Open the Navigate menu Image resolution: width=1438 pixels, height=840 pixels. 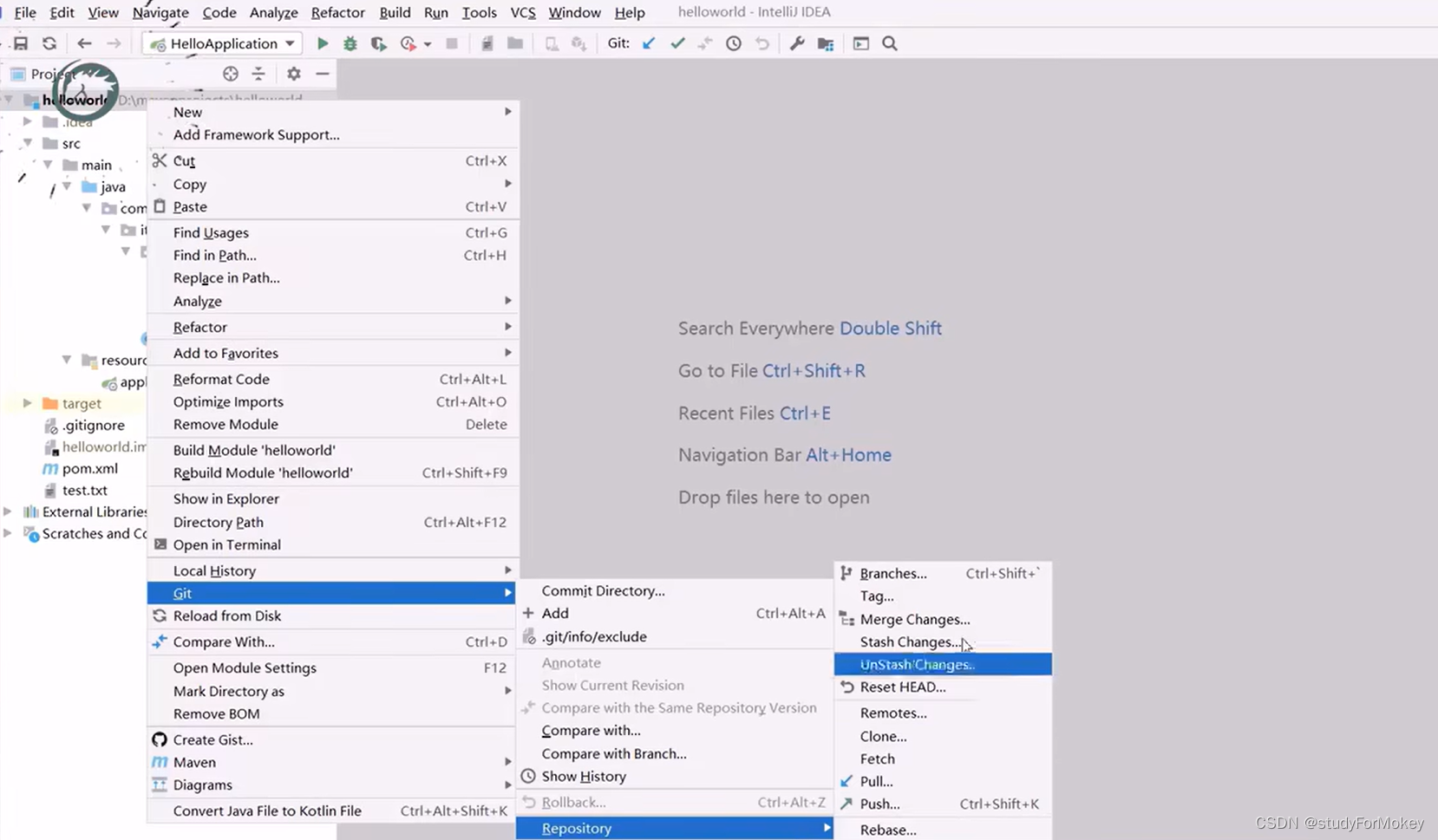click(x=160, y=12)
